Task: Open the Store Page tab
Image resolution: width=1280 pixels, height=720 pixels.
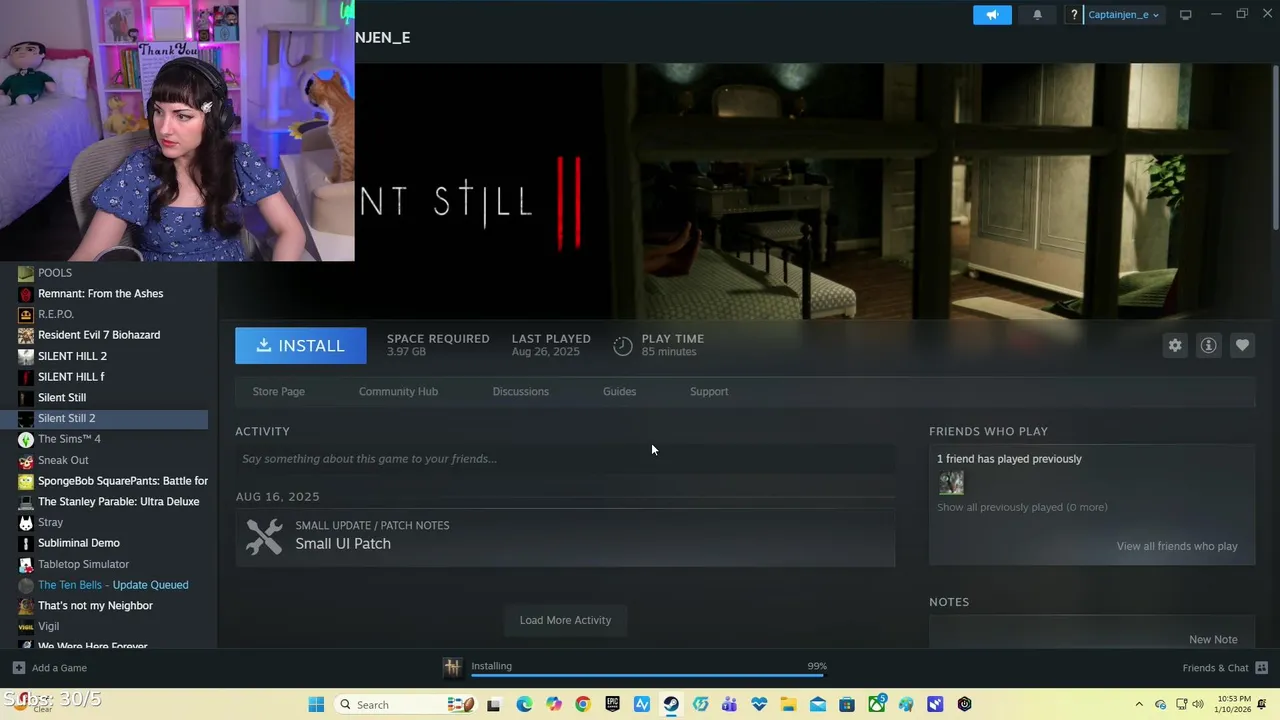Action: (x=279, y=391)
